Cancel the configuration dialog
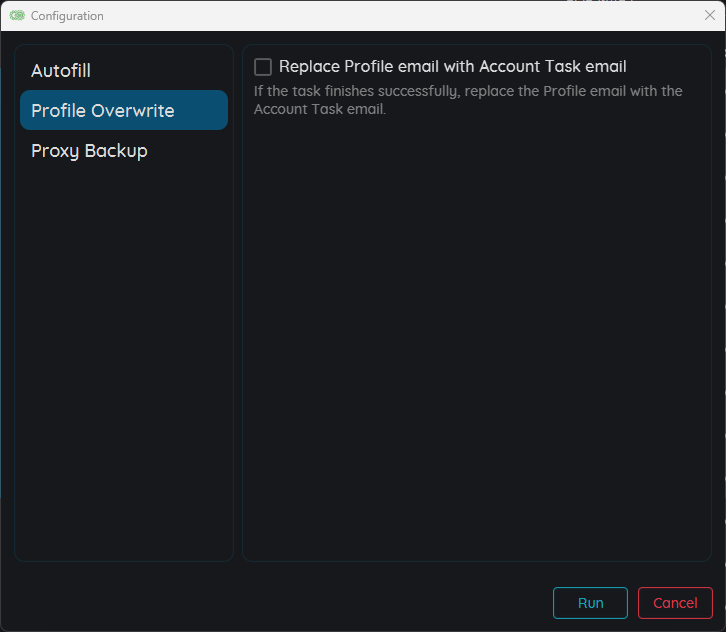726x632 pixels. (675, 602)
